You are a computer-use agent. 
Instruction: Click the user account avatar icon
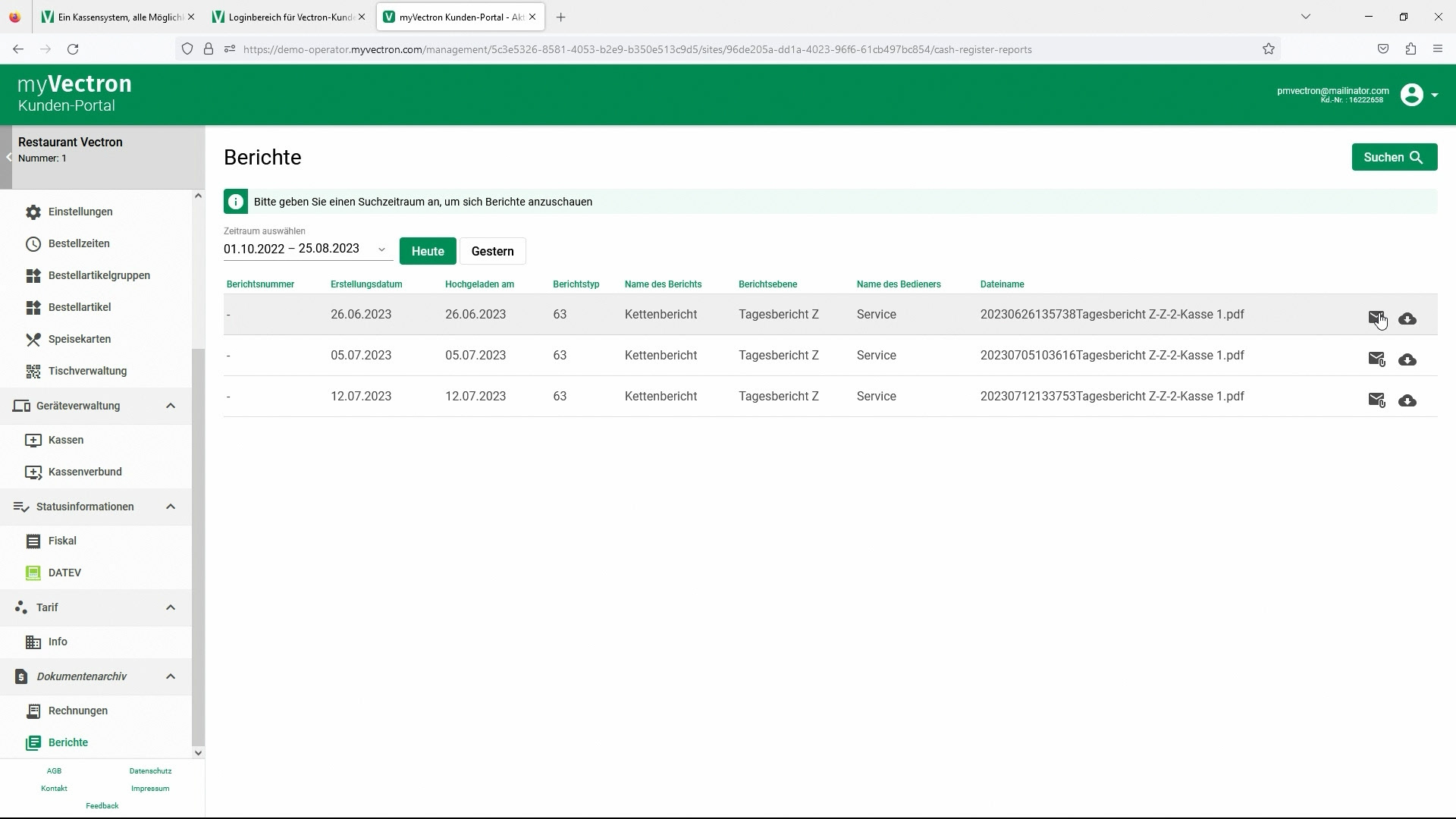tap(1411, 95)
